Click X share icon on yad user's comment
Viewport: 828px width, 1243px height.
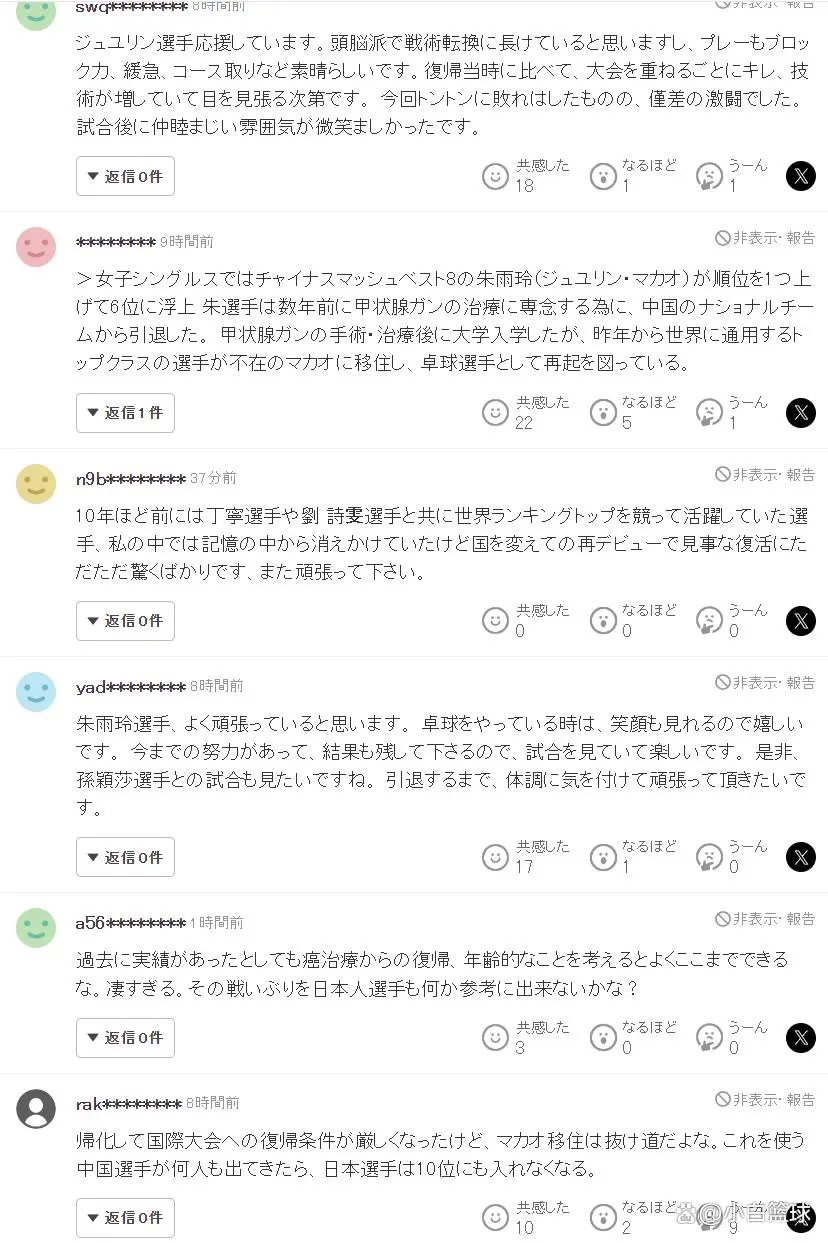click(800, 857)
